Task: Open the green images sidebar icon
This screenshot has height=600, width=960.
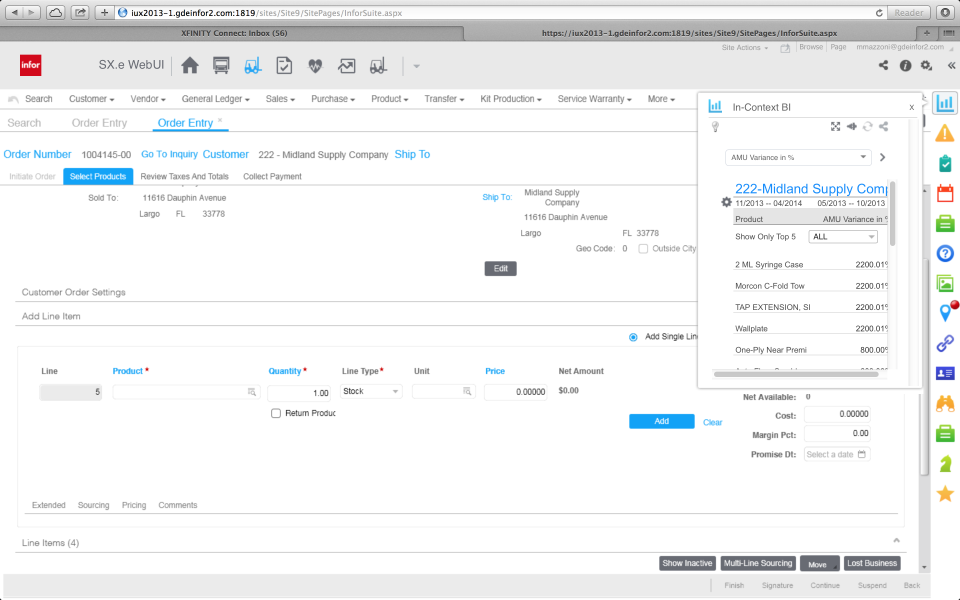Action: pyautogui.click(x=945, y=283)
